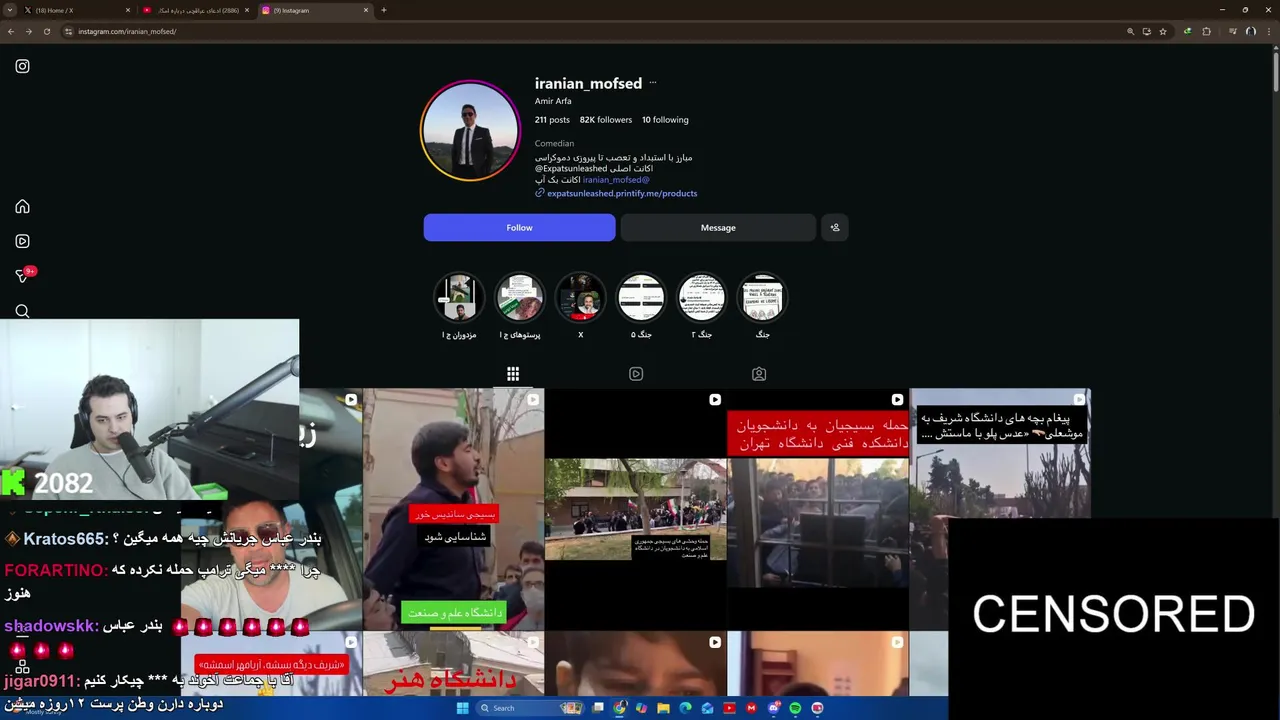
Task: Open the post captioned دانشگاه هنر
Action: point(454,664)
